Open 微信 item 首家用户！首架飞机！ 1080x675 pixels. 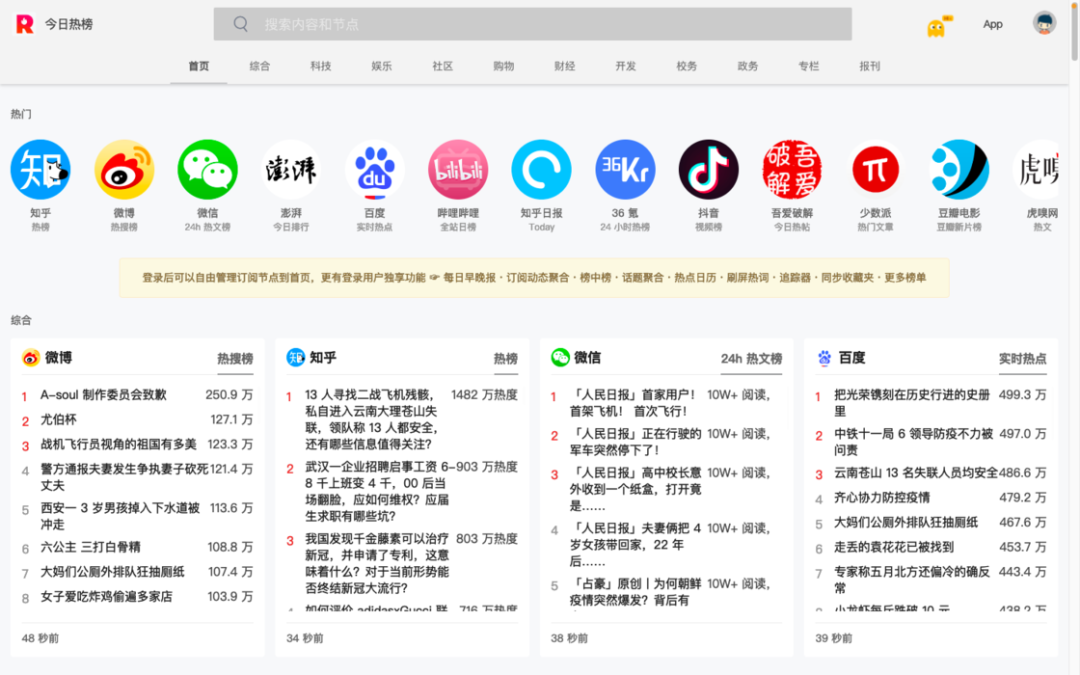coord(632,403)
